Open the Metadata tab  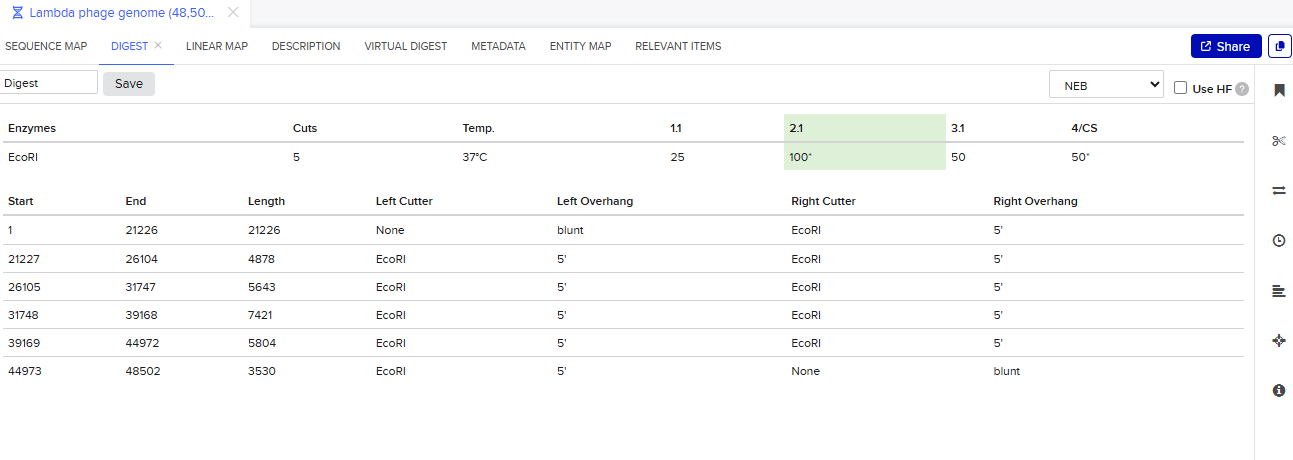coord(498,46)
